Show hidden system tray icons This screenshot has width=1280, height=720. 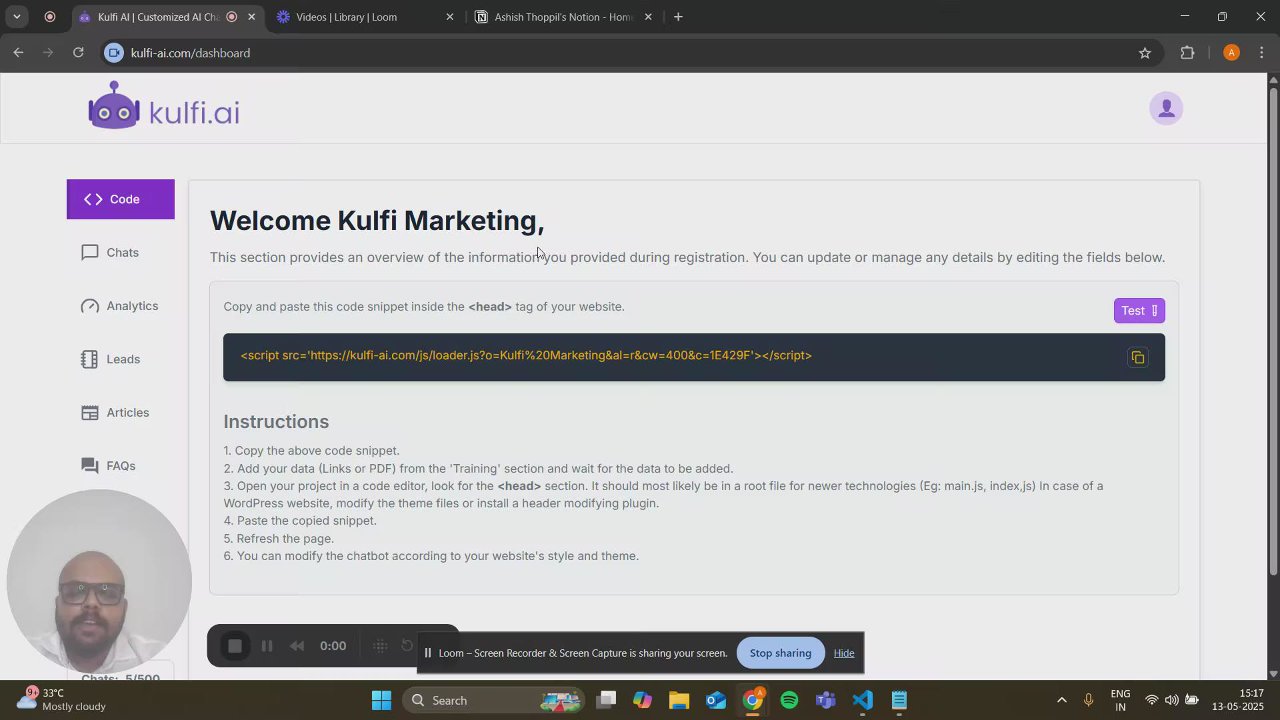pos(1061,700)
